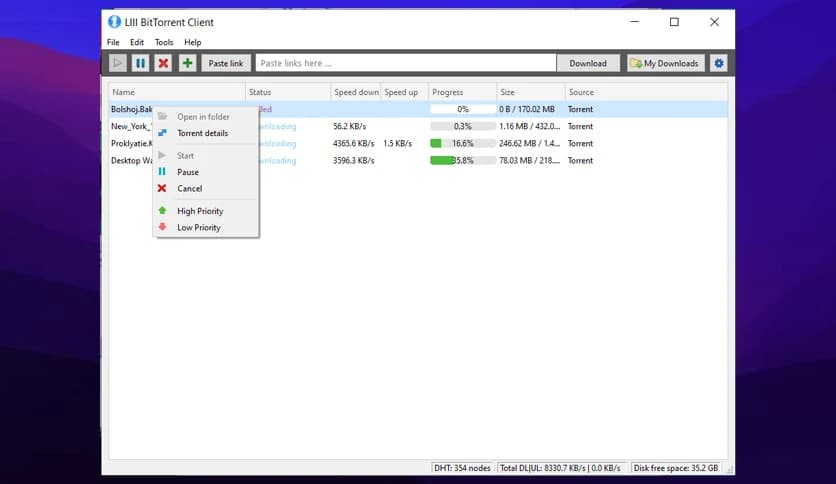Click the 4365.6 KB/s speed cell

tap(353, 143)
